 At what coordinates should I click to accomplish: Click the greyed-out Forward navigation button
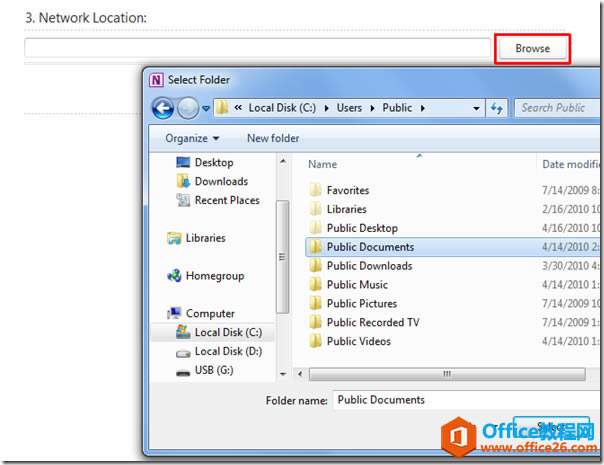coord(188,108)
